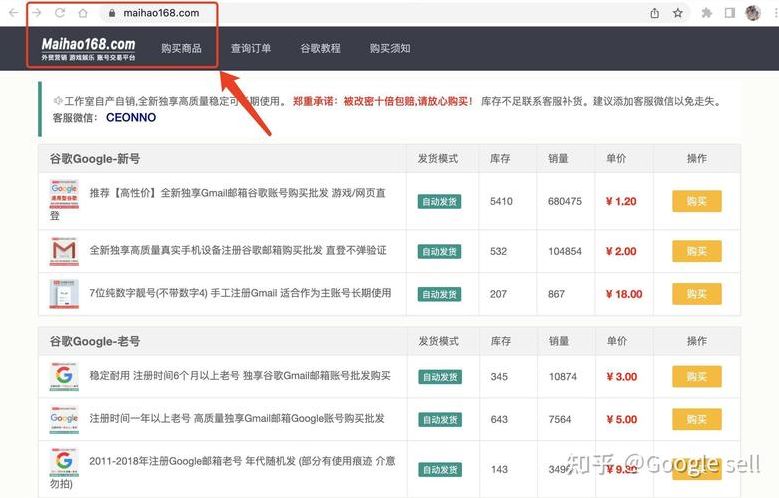Click 自动发货 badge in the ¥1.20 row

[x=439, y=202]
